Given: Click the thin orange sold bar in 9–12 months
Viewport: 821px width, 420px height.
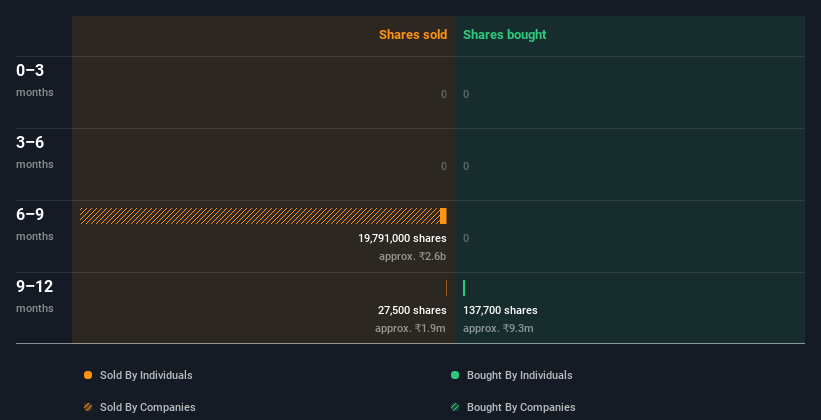Looking at the screenshot, I should tap(446, 288).
